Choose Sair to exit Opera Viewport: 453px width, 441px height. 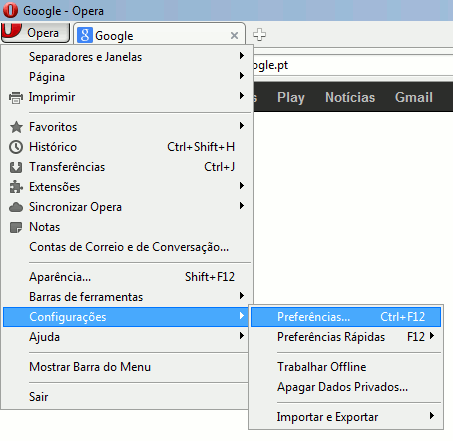pos(126,397)
